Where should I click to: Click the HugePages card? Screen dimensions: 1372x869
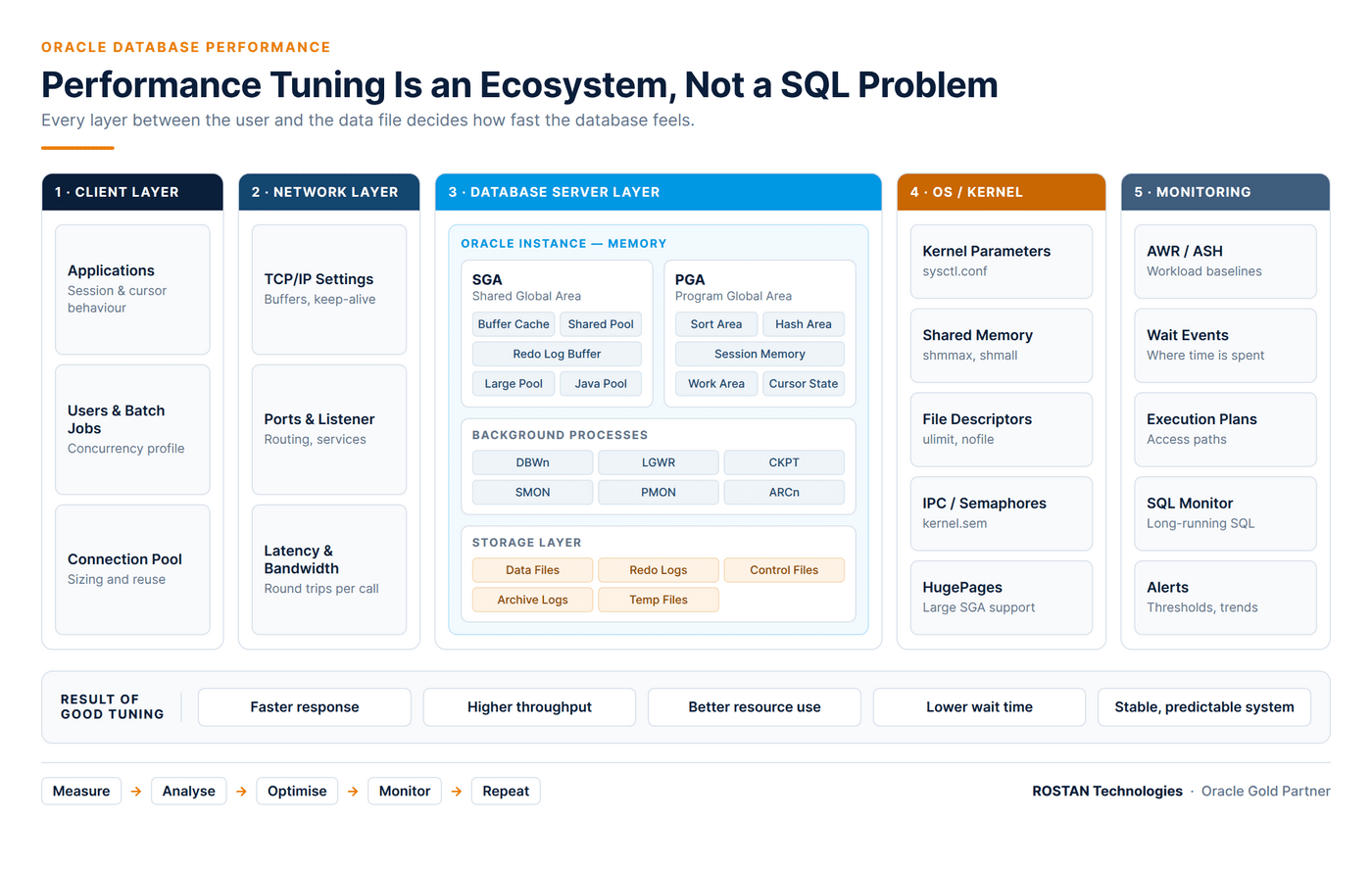[1002, 598]
